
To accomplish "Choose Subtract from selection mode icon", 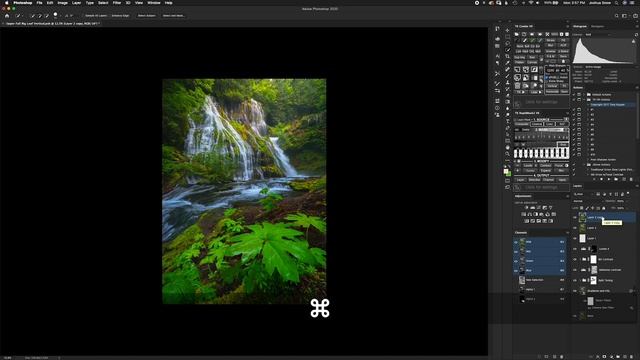I will pos(47,16).
